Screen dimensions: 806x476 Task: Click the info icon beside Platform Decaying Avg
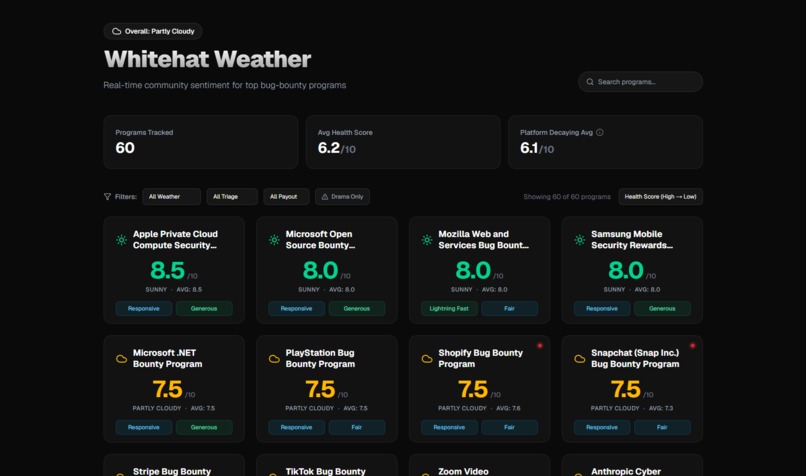click(599, 133)
